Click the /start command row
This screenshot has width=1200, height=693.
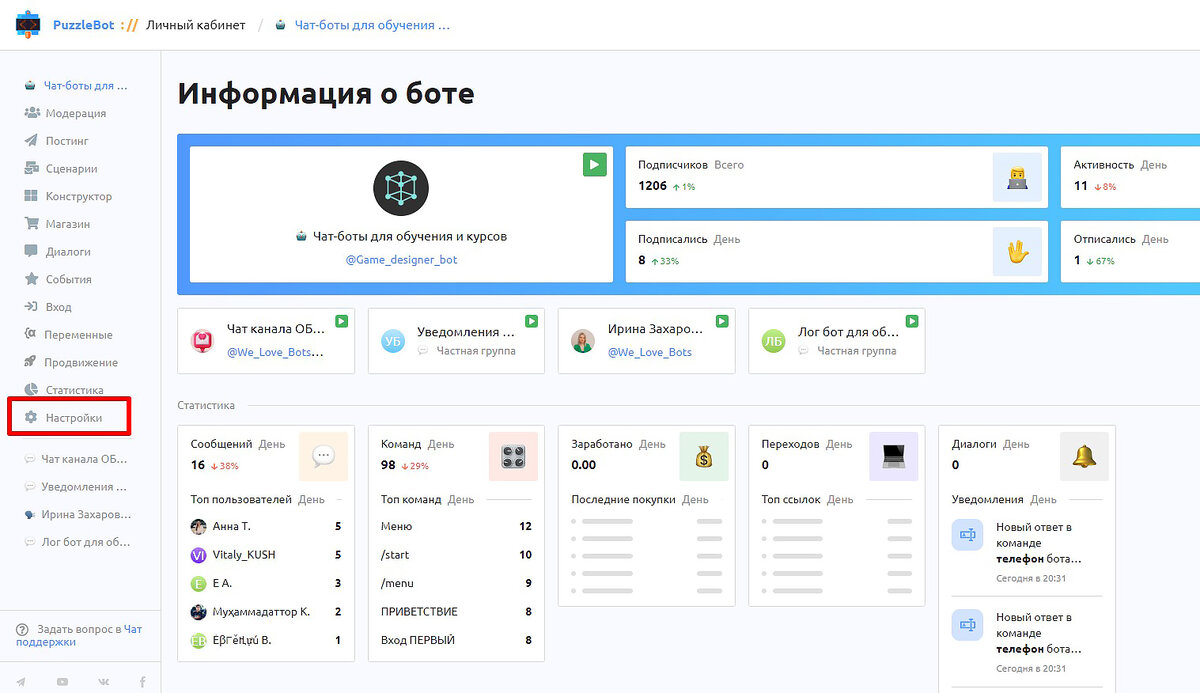(x=456, y=555)
